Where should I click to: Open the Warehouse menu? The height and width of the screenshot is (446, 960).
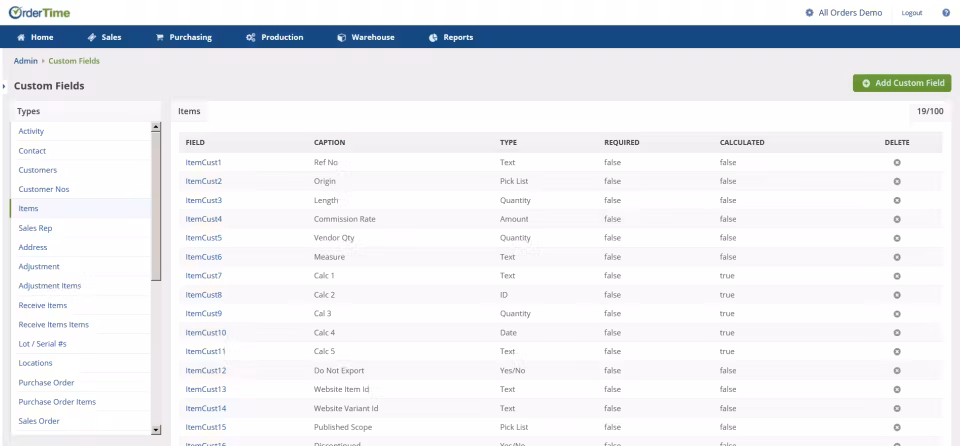click(x=365, y=38)
